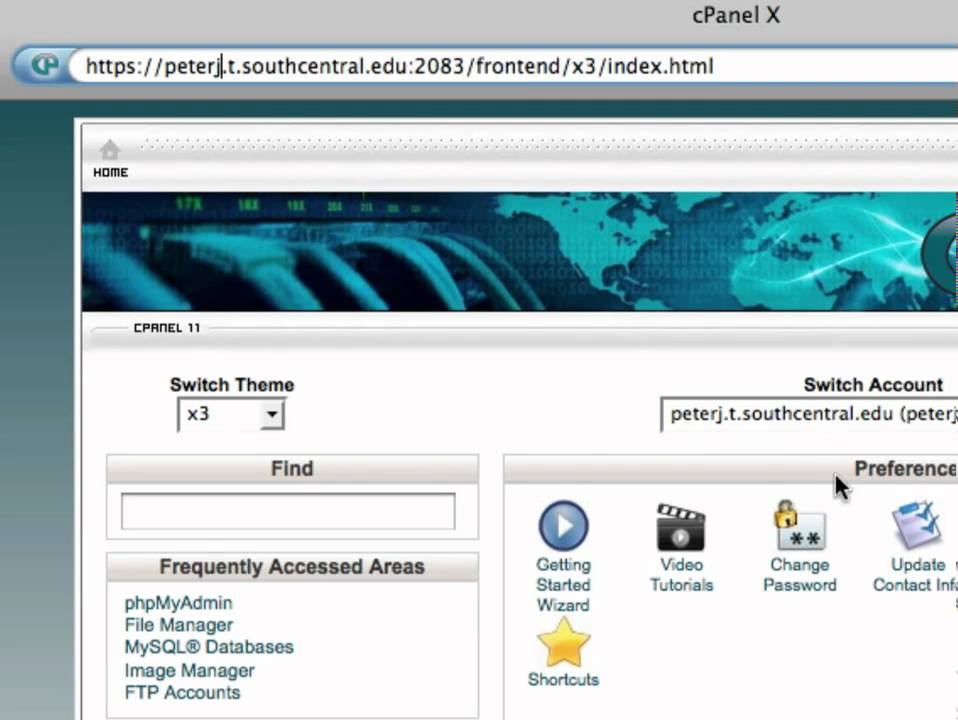Open the Update Contact Info icon
This screenshot has width=958, height=720.
916,526
